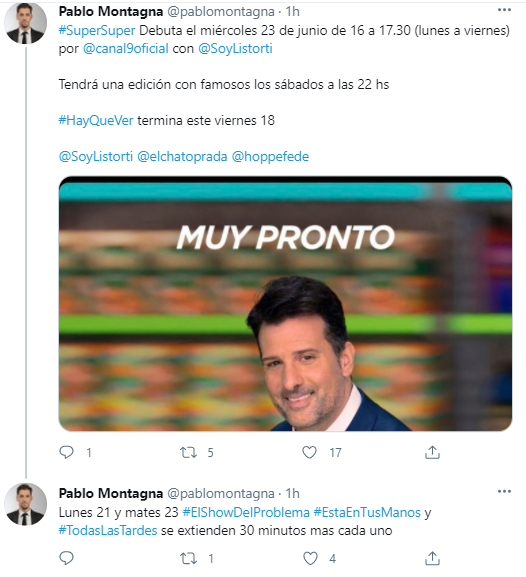Visit the @hoppefede profile
The image size is (526, 577).
(x=270, y=157)
